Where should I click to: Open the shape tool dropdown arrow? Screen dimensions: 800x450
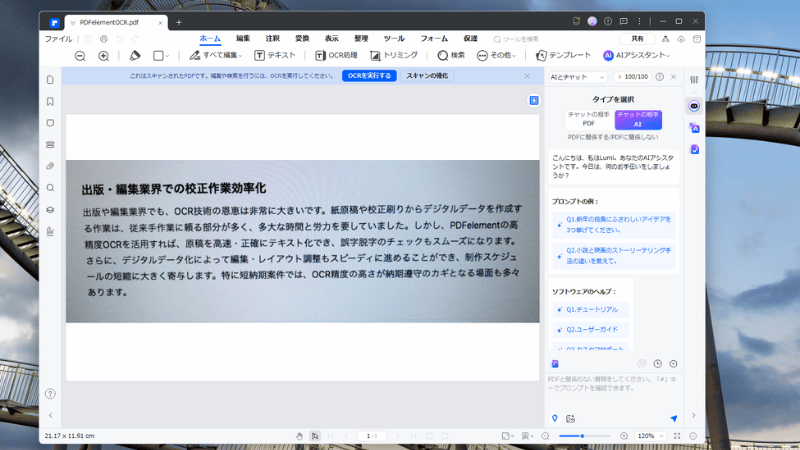pyautogui.click(x=167, y=56)
